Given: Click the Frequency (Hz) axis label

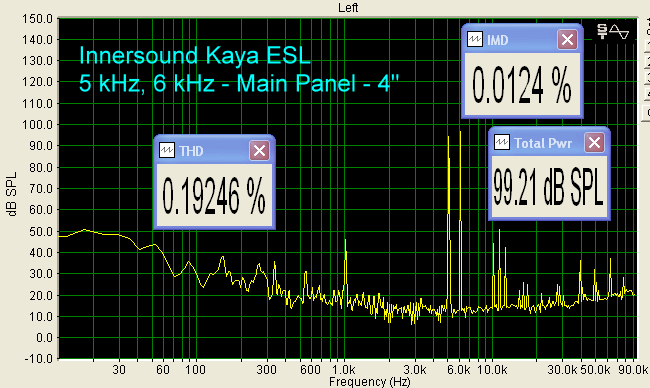Looking at the screenshot, I should tap(369, 381).
